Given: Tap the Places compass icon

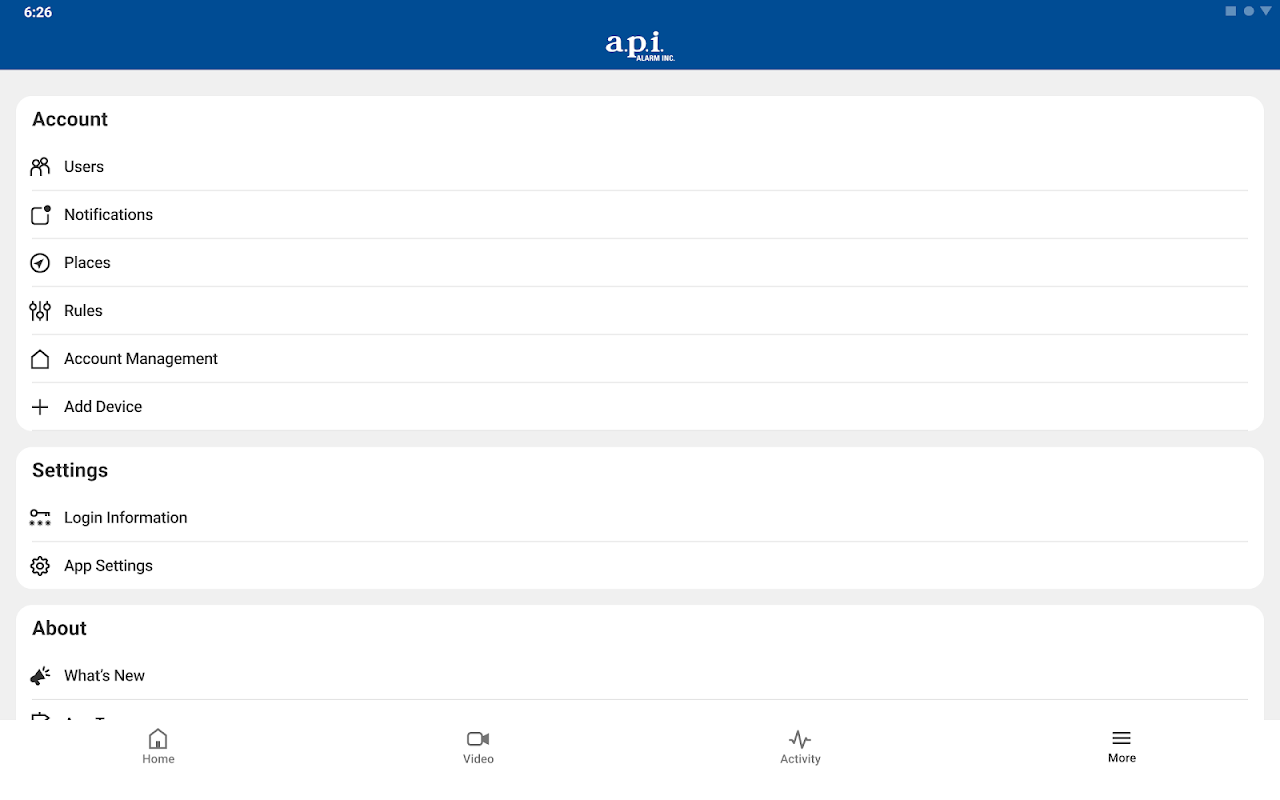Looking at the screenshot, I should (x=40, y=263).
